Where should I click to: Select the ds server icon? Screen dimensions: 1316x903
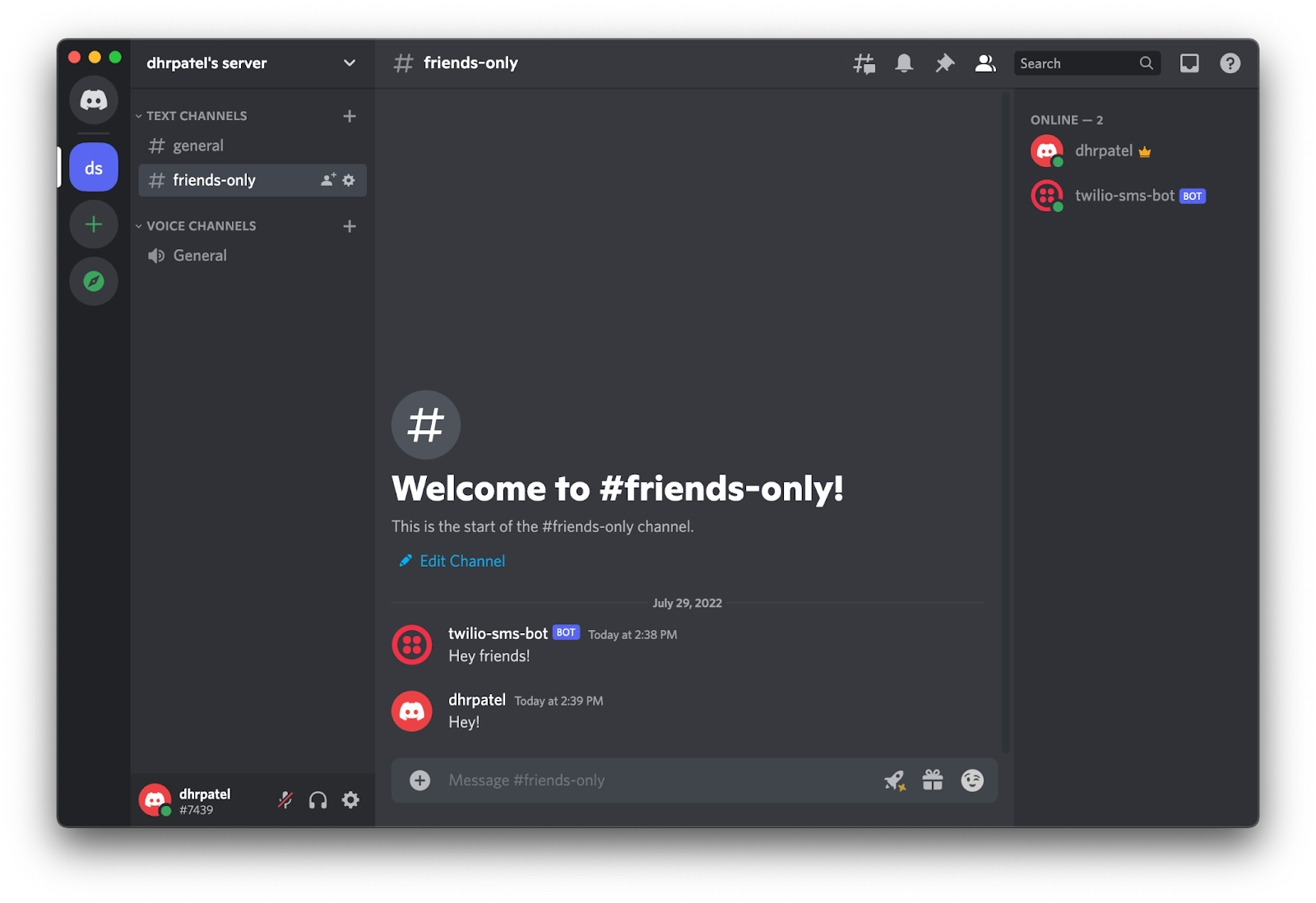(x=94, y=168)
